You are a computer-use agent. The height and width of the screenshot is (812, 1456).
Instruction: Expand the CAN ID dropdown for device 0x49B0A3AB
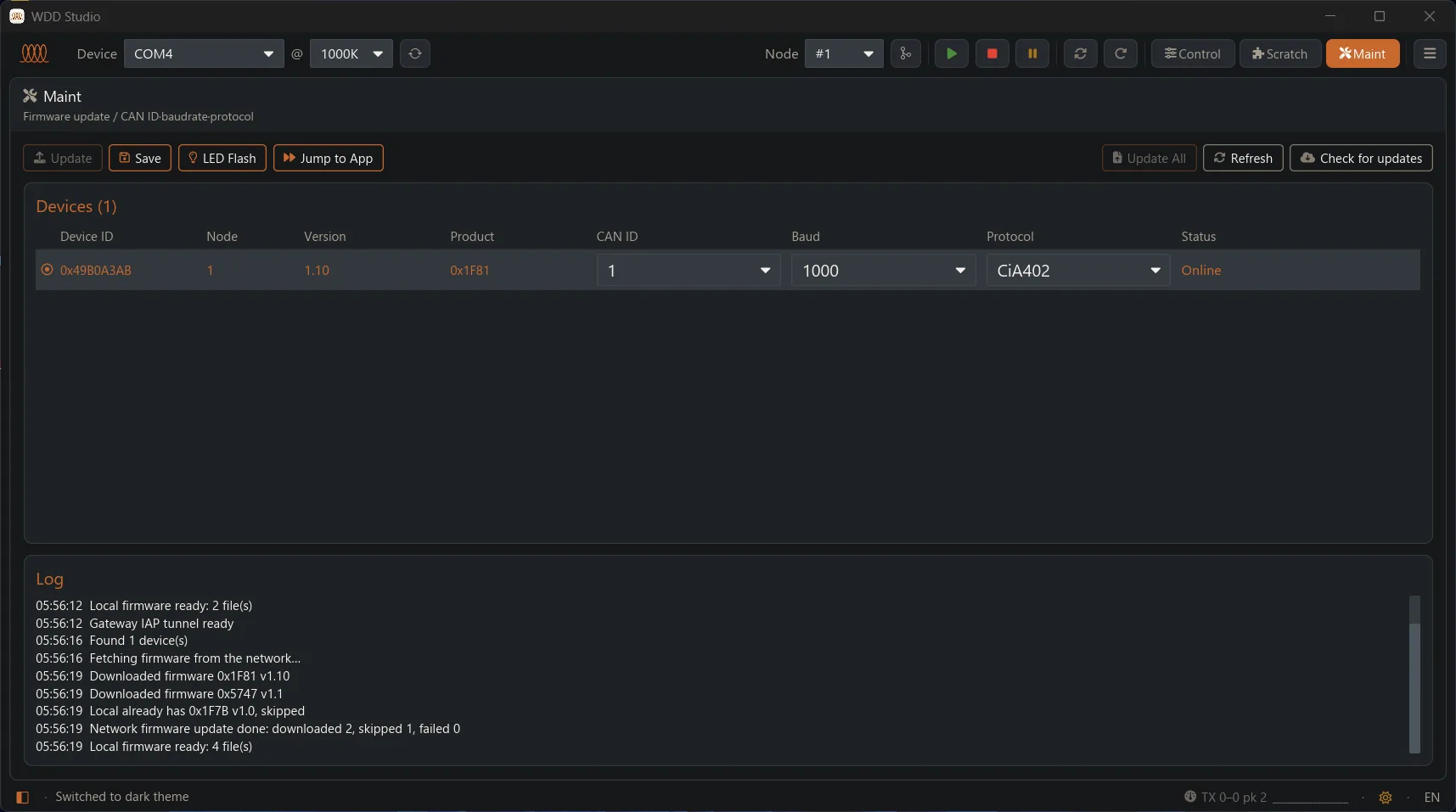(689, 271)
